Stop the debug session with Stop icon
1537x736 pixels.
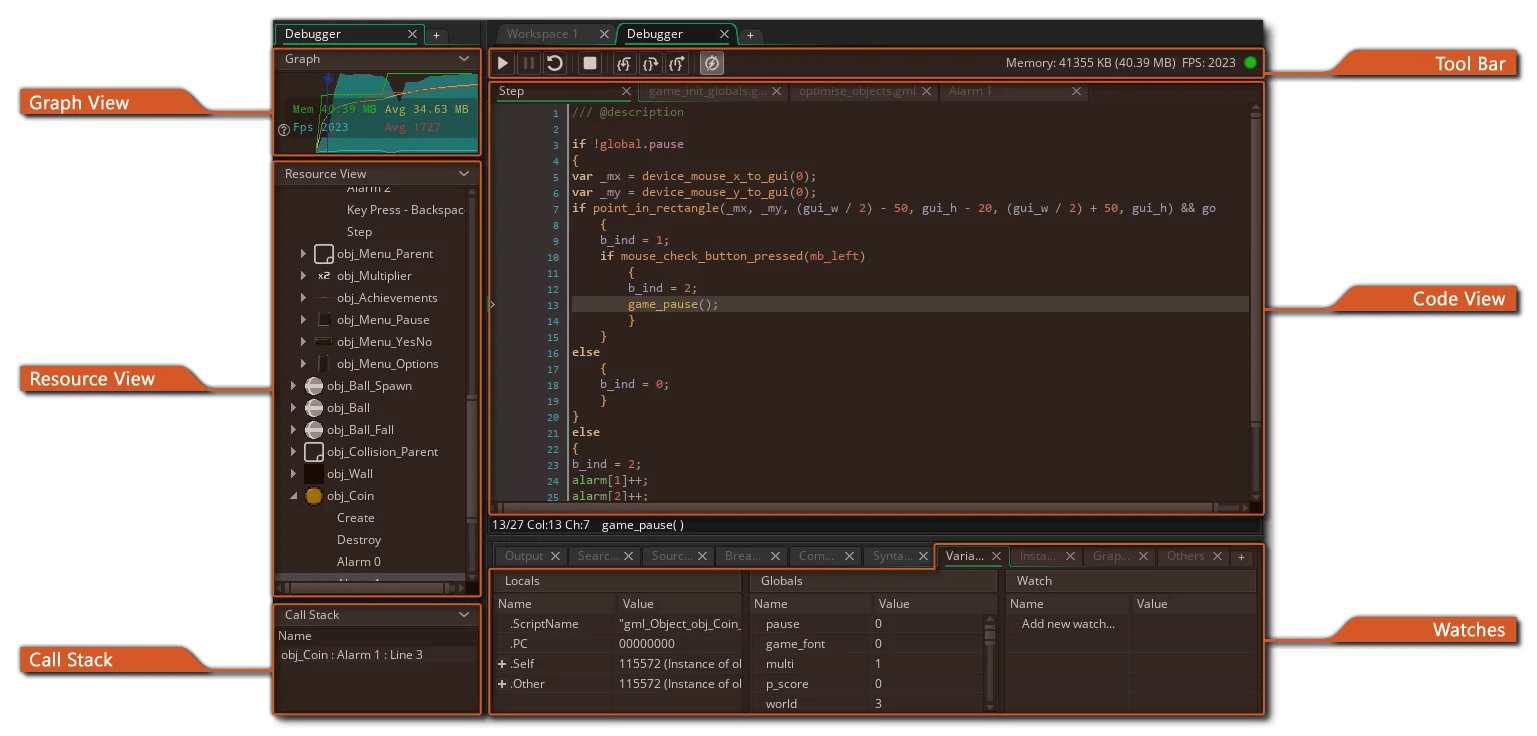[590, 63]
